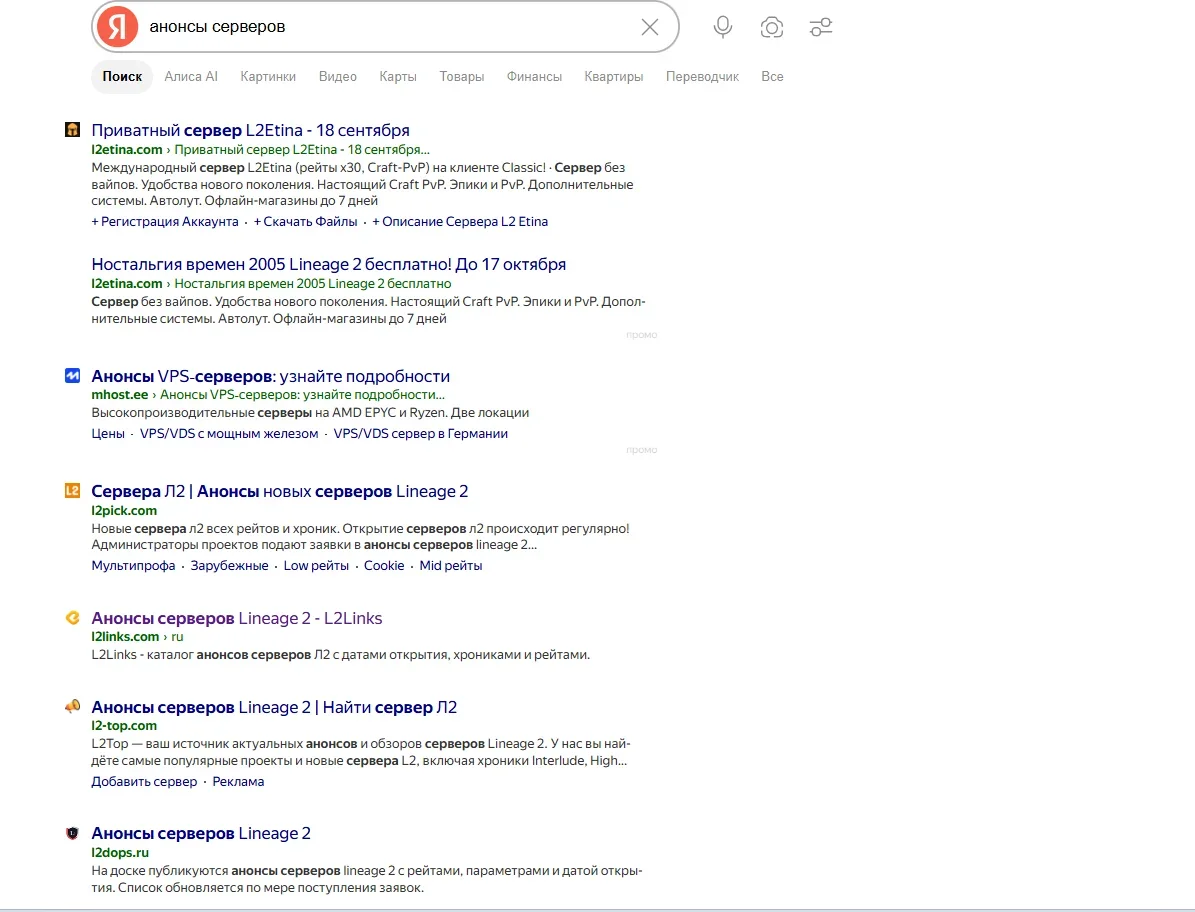Open the Все services menu
The image size is (1195, 912).
point(772,76)
